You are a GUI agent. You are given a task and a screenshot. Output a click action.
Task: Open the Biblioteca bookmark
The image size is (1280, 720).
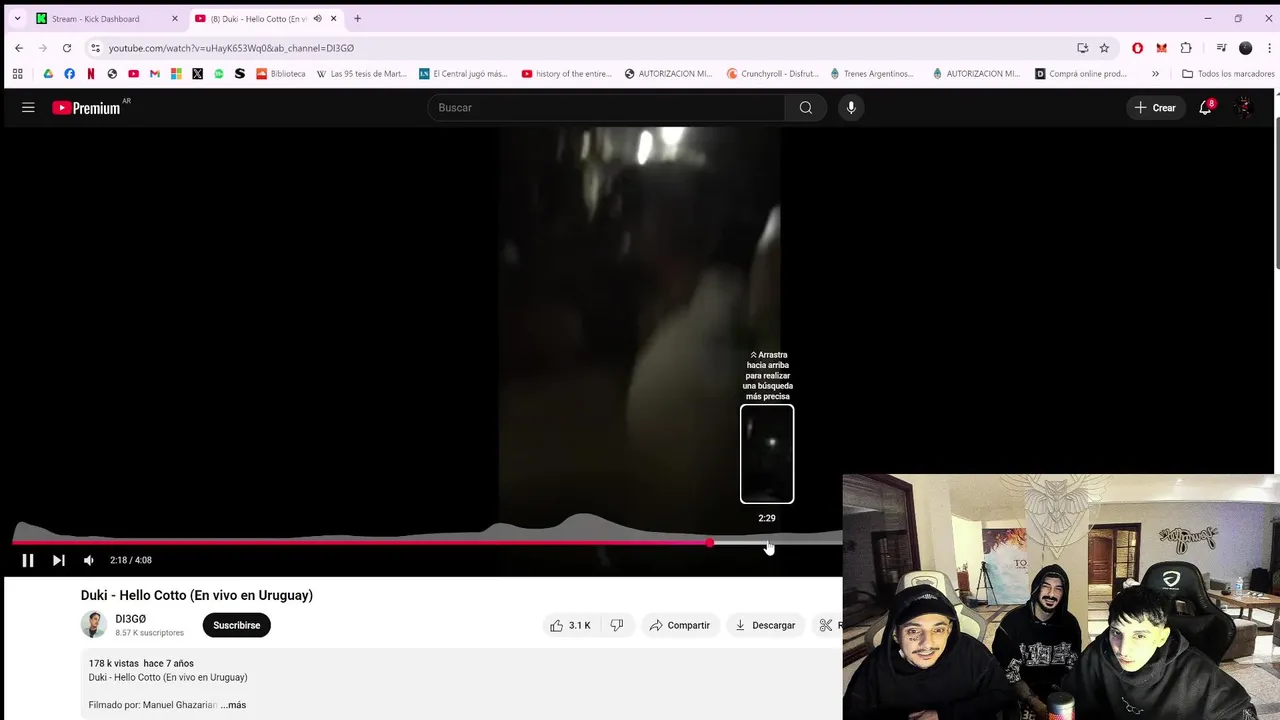pyautogui.click(x=281, y=73)
